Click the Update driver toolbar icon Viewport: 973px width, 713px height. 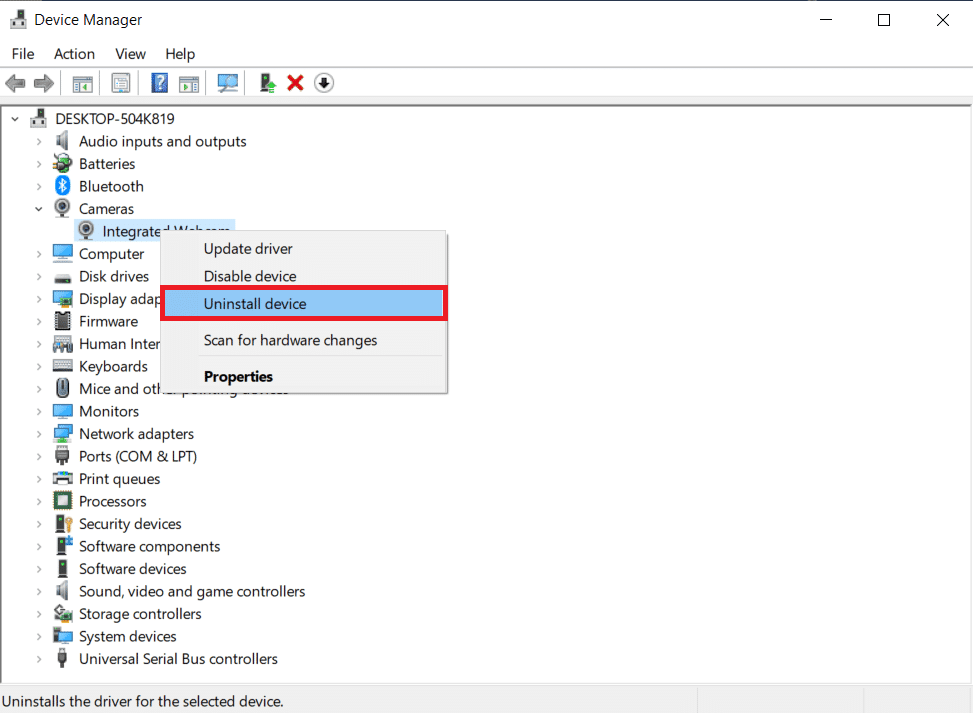click(x=267, y=83)
